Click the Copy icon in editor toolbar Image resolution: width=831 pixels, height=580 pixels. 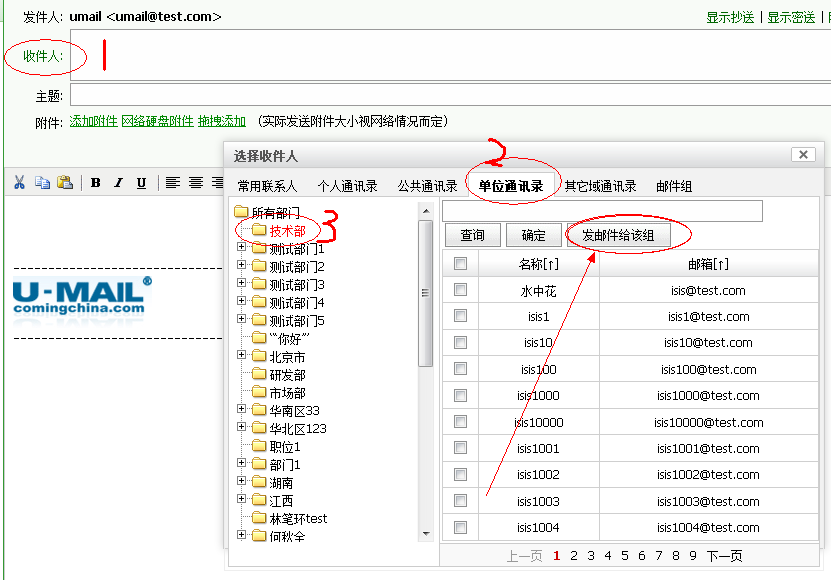42,182
